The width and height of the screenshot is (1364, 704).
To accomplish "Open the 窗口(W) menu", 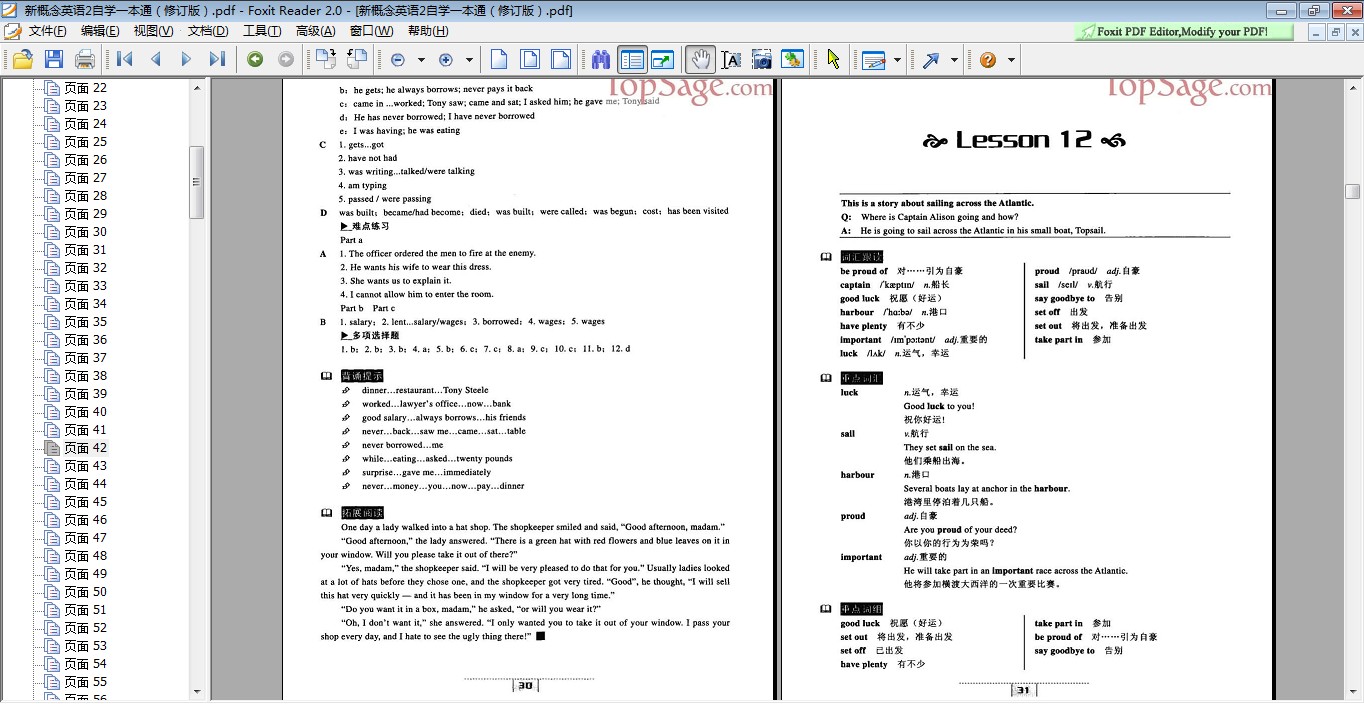I will pos(371,31).
